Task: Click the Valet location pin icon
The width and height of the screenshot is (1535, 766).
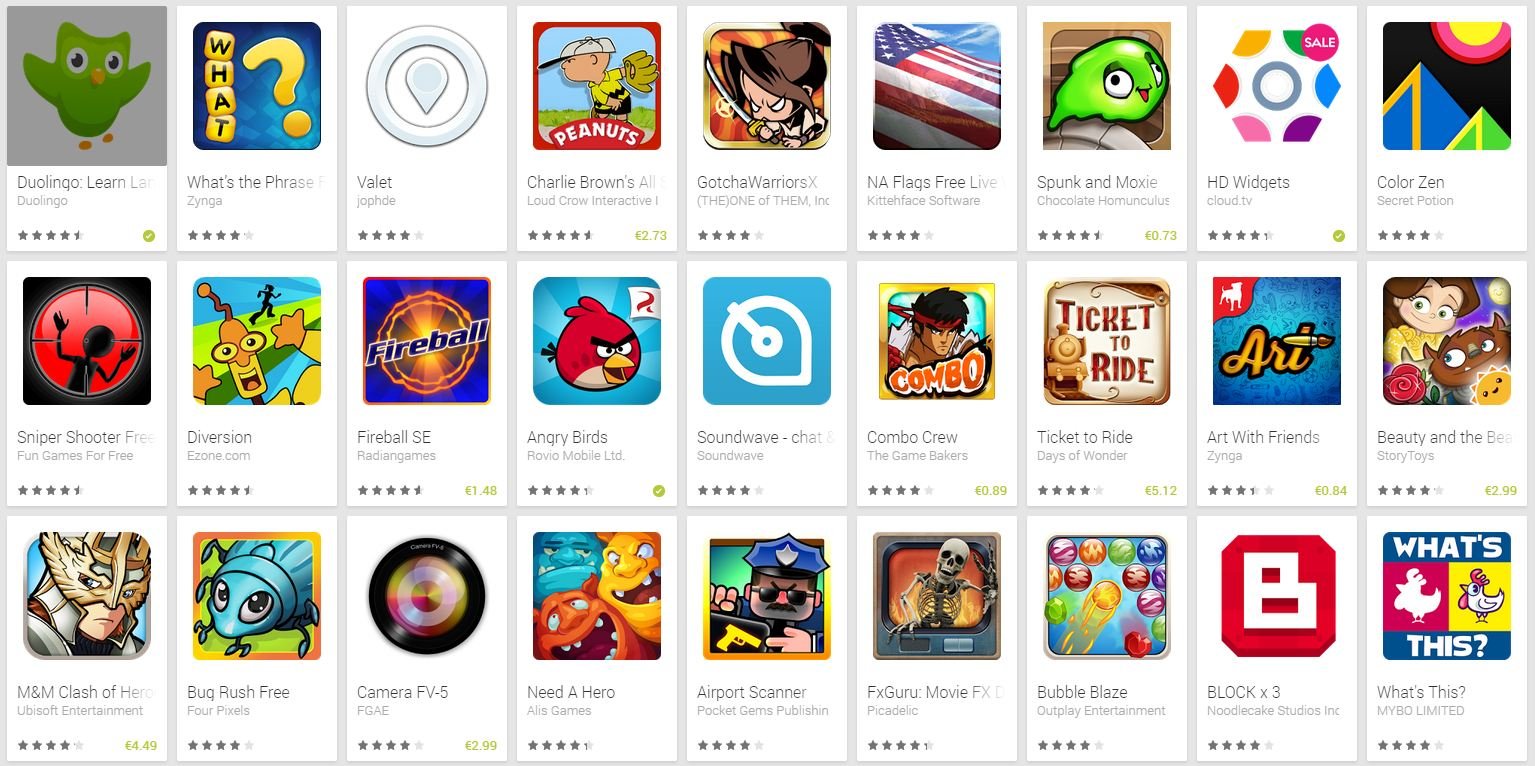Action: 427,86
